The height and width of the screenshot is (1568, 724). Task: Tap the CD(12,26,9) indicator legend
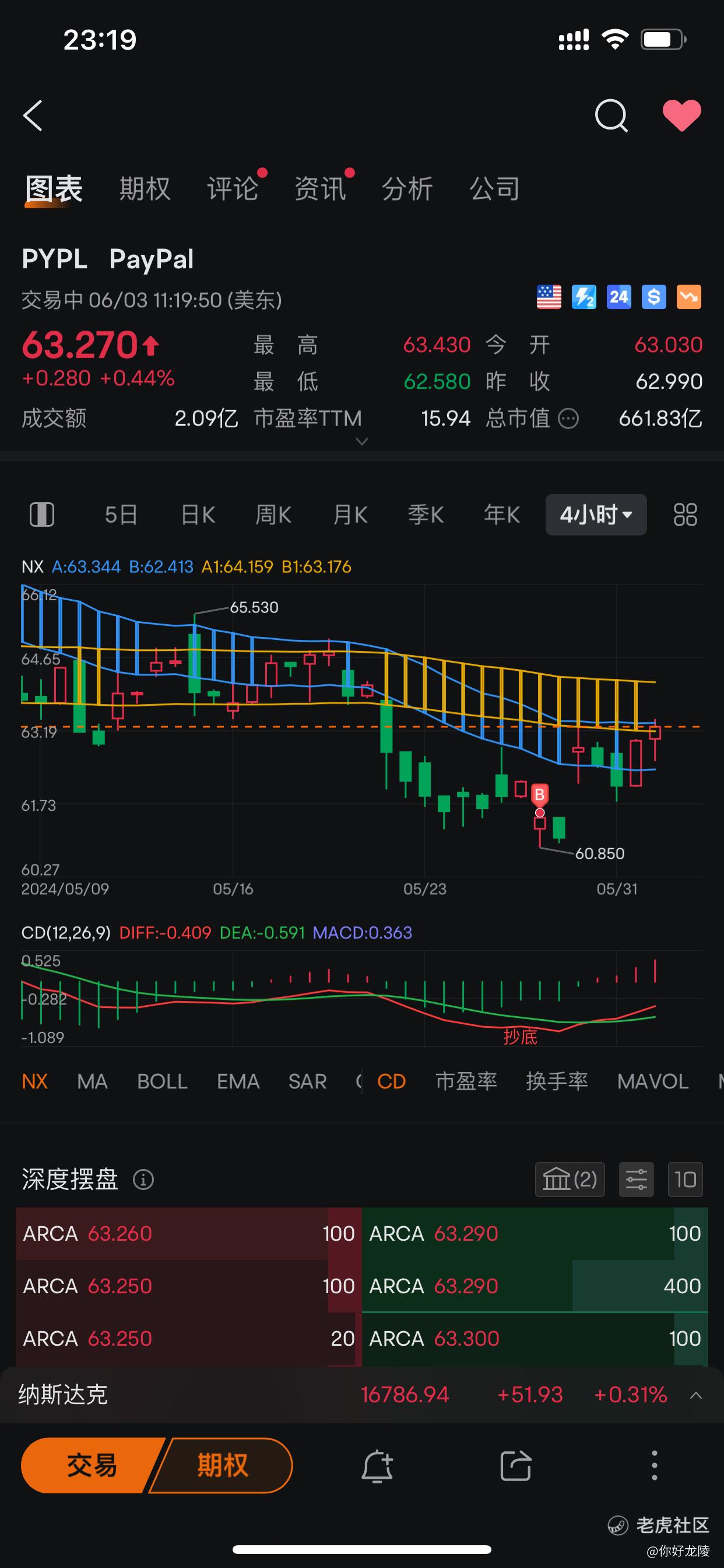pyautogui.click(x=217, y=933)
